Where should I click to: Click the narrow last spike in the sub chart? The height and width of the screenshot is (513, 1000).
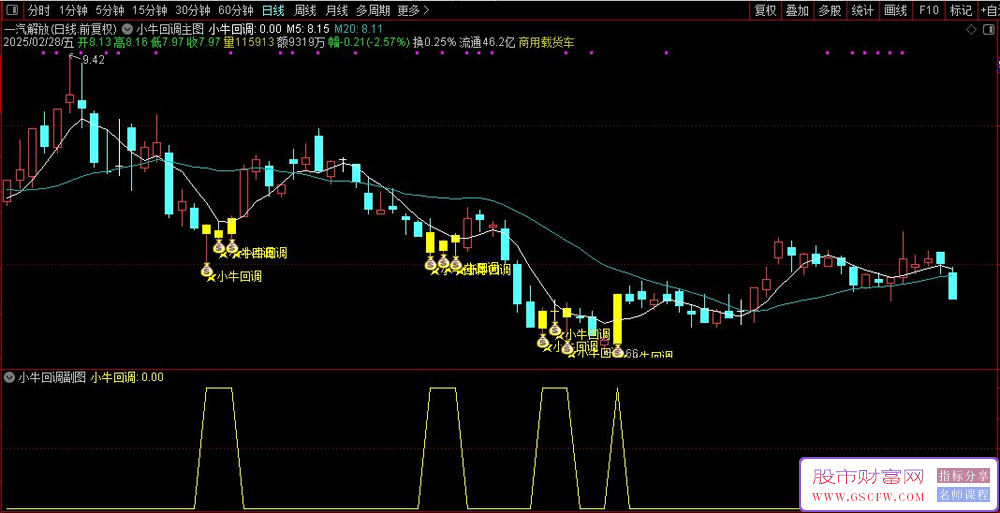(617, 448)
